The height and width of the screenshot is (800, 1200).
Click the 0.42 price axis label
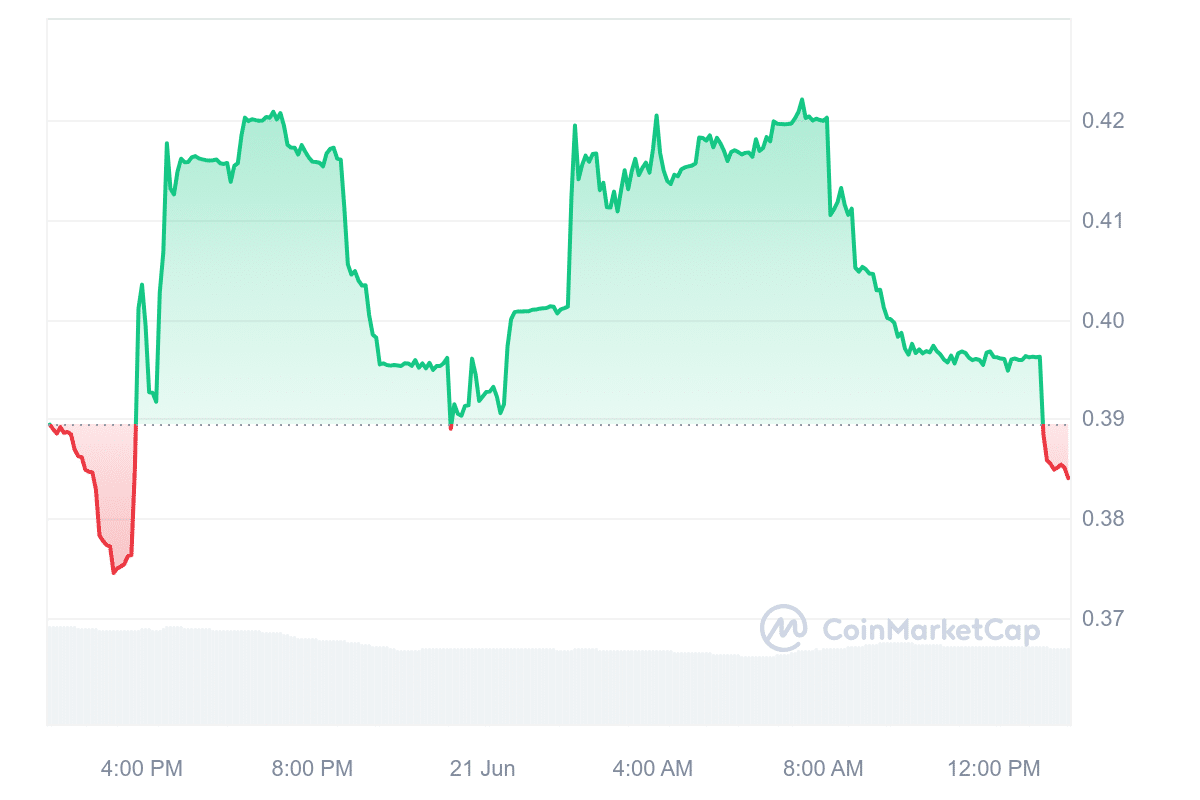point(1103,121)
